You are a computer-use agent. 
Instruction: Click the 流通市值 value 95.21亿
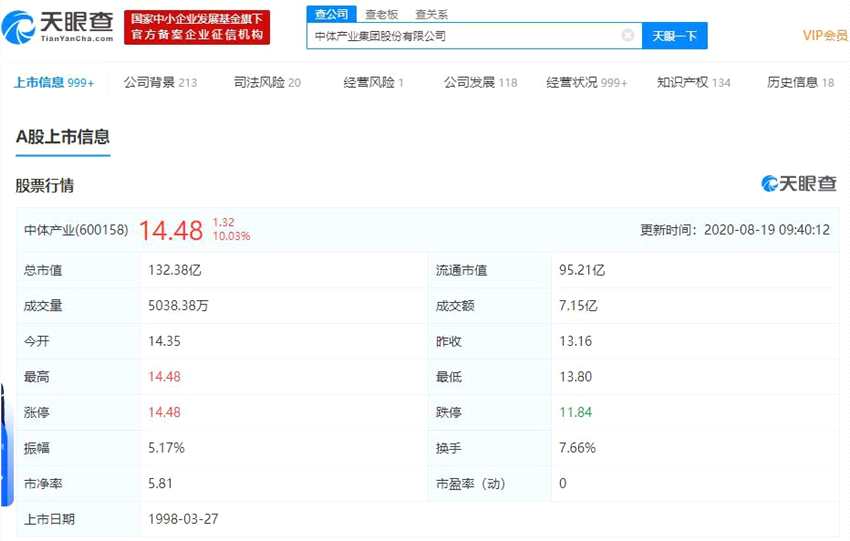click(582, 270)
